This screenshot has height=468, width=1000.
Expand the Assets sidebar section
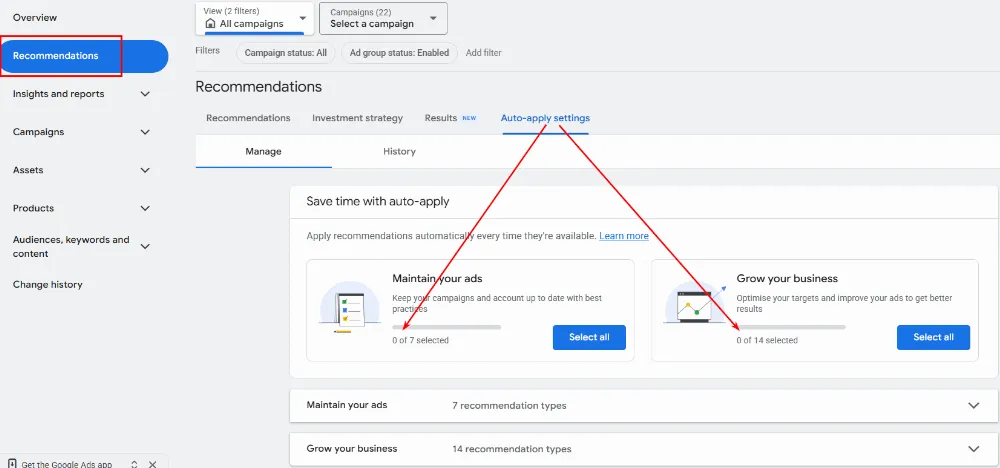click(x=145, y=170)
